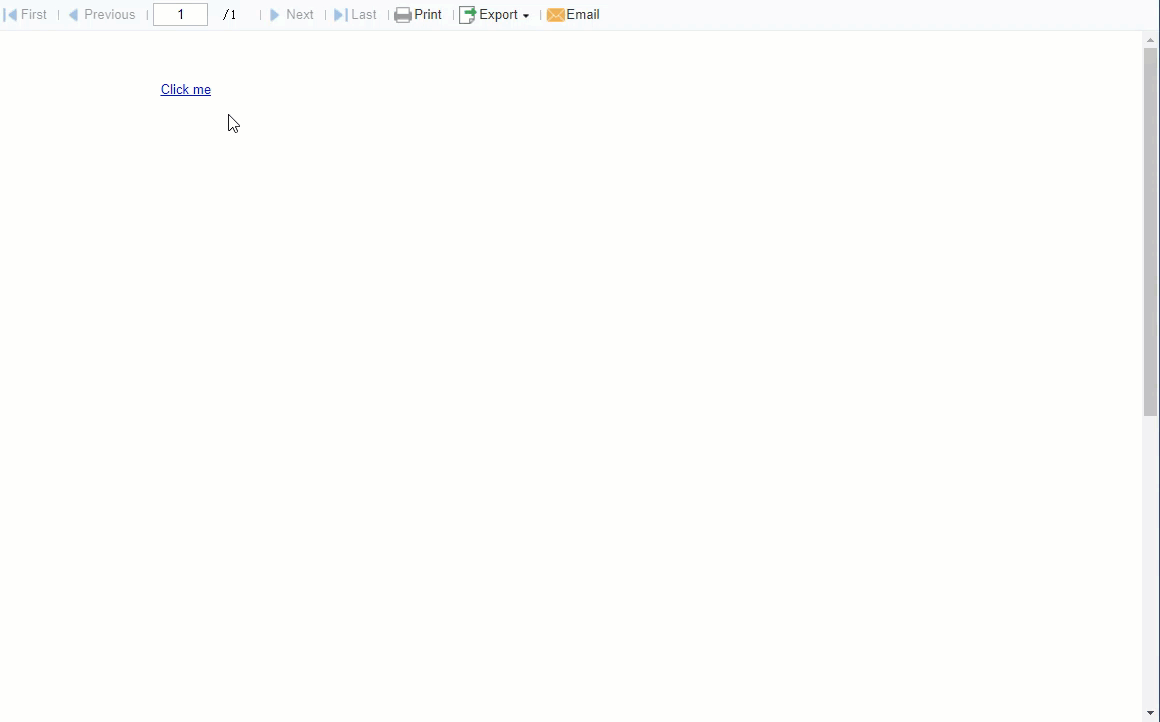
Task: Click the Print button
Action: pos(428,14)
